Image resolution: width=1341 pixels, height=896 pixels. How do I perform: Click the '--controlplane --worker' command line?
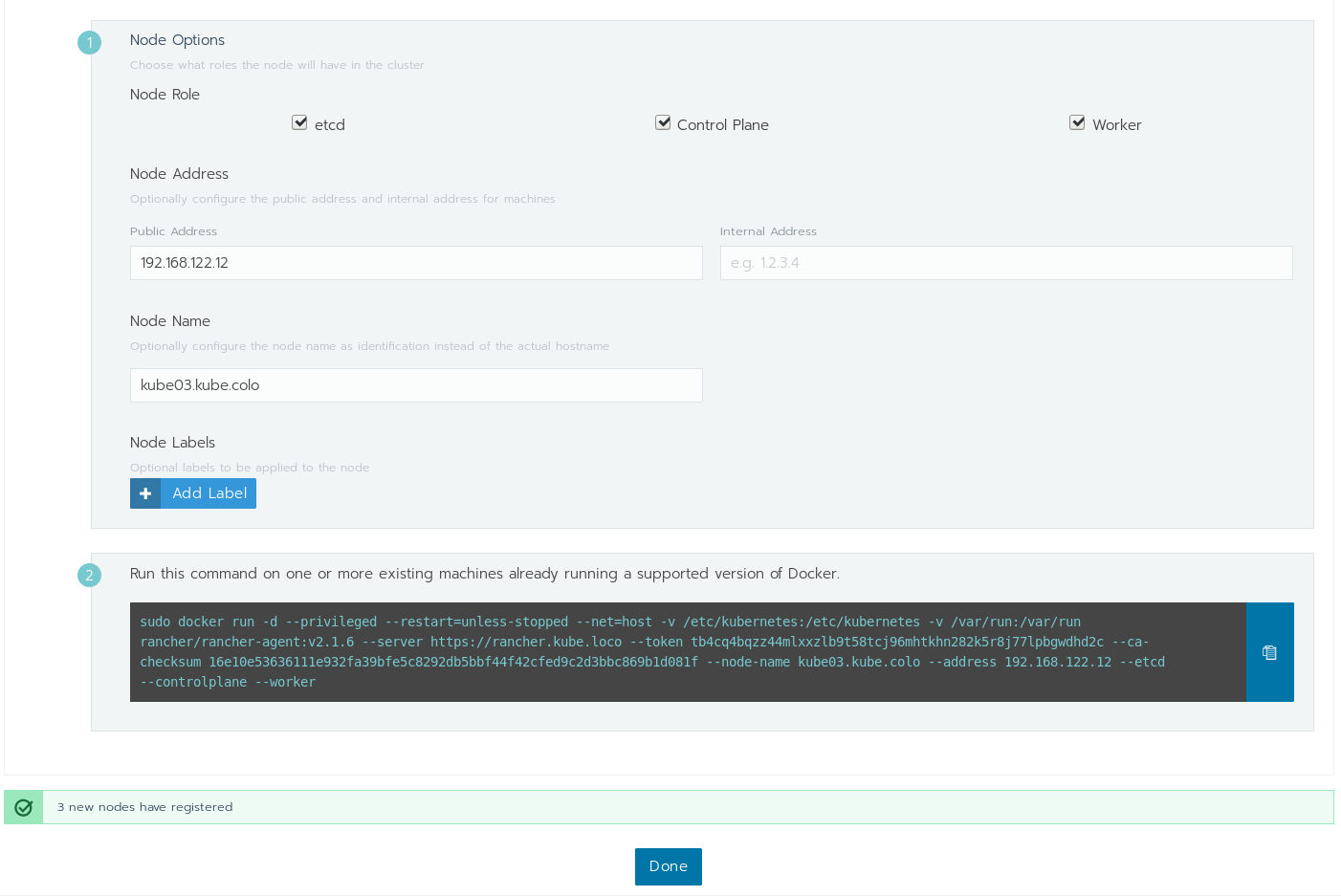pyautogui.click(x=228, y=682)
